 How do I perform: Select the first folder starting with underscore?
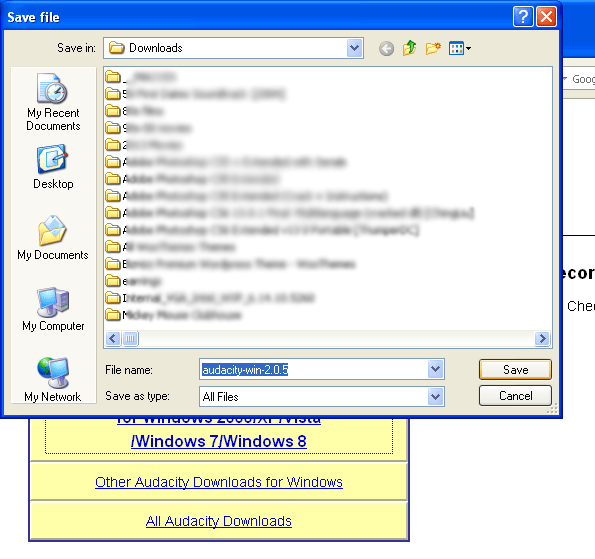click(140, 77)
